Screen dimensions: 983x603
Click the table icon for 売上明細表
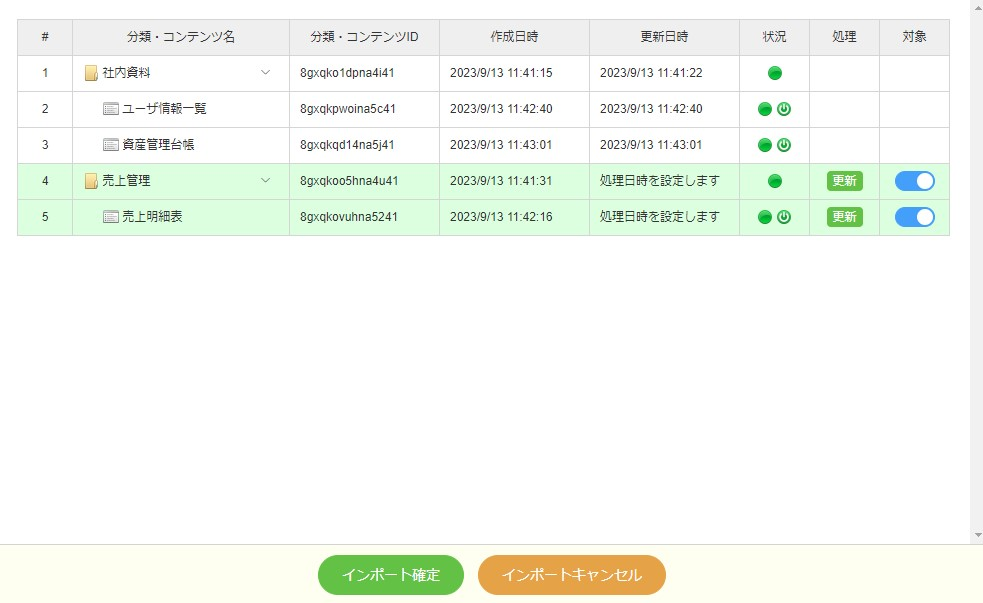pos(111,217)
